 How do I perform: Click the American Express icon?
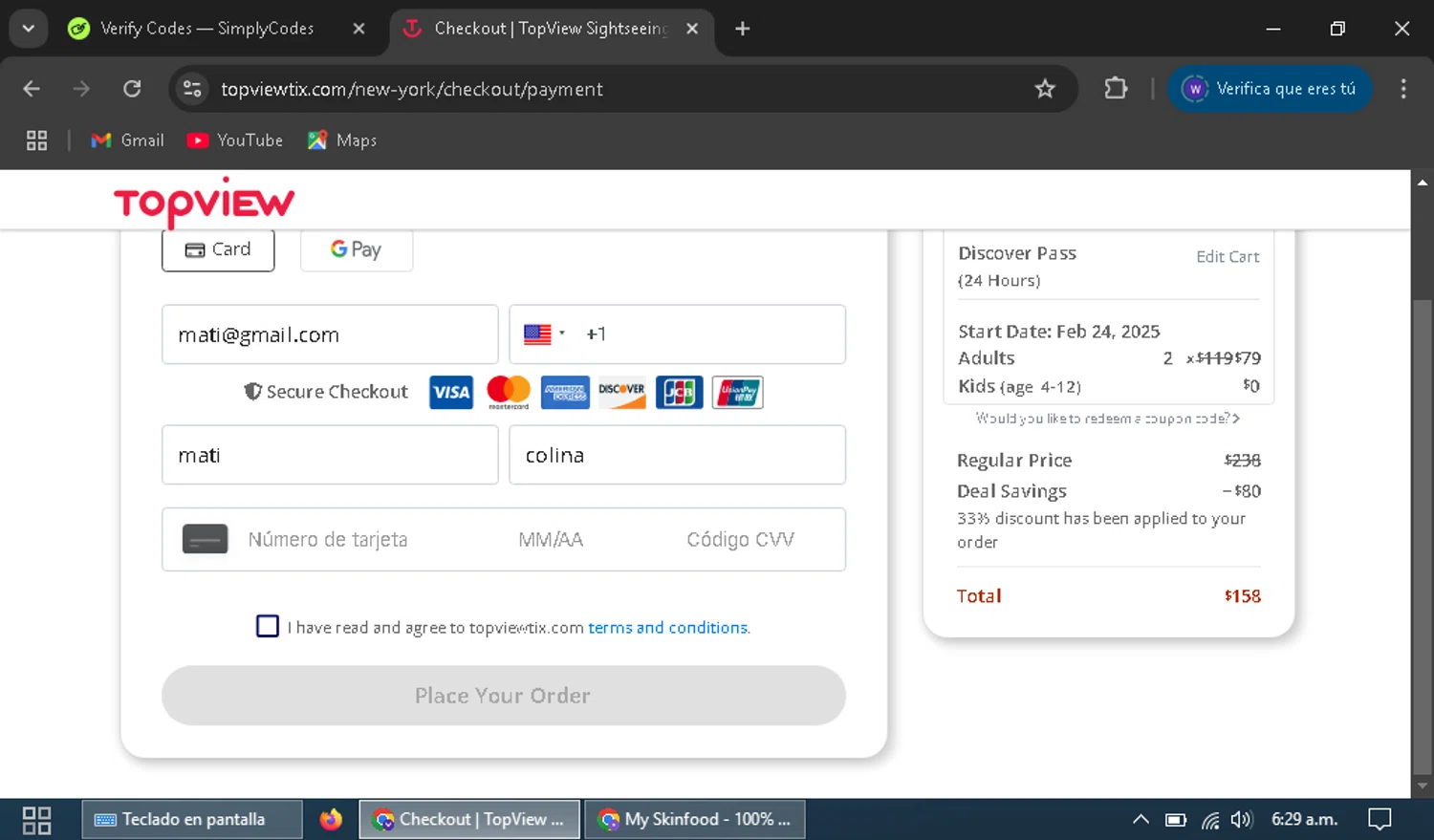(565, 392)
